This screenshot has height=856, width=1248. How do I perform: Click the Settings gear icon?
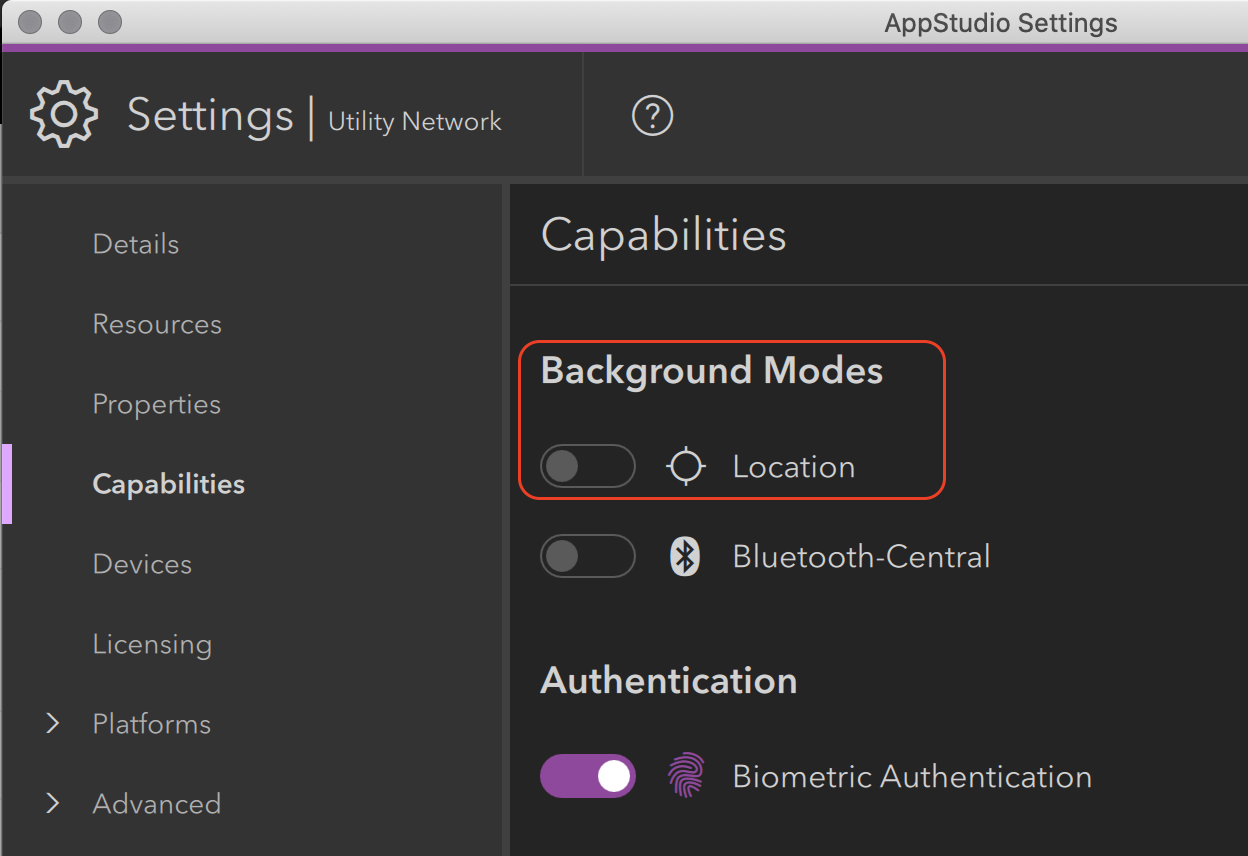click(64, 115)
